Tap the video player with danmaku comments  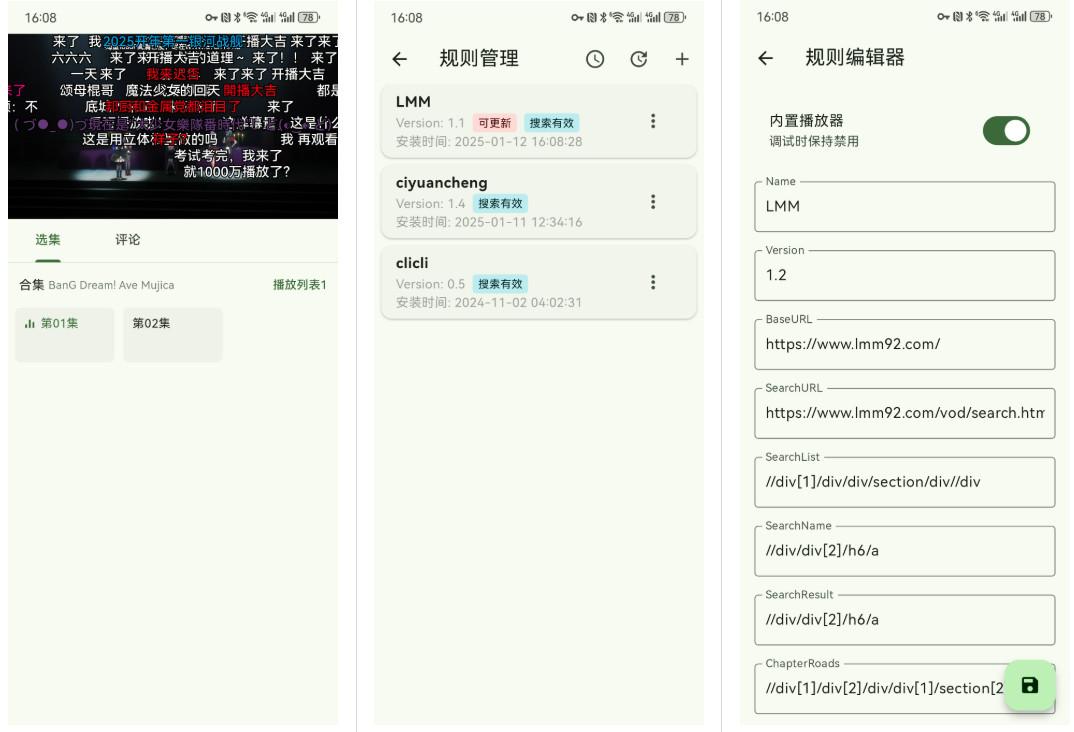tap(173, 126)
